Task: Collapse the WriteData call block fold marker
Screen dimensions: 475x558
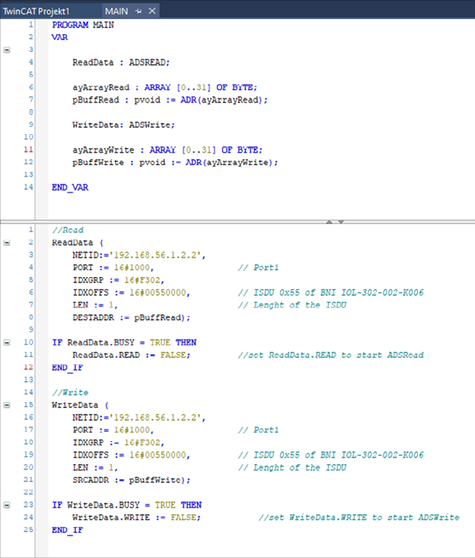Action: [x=7, y=405]
